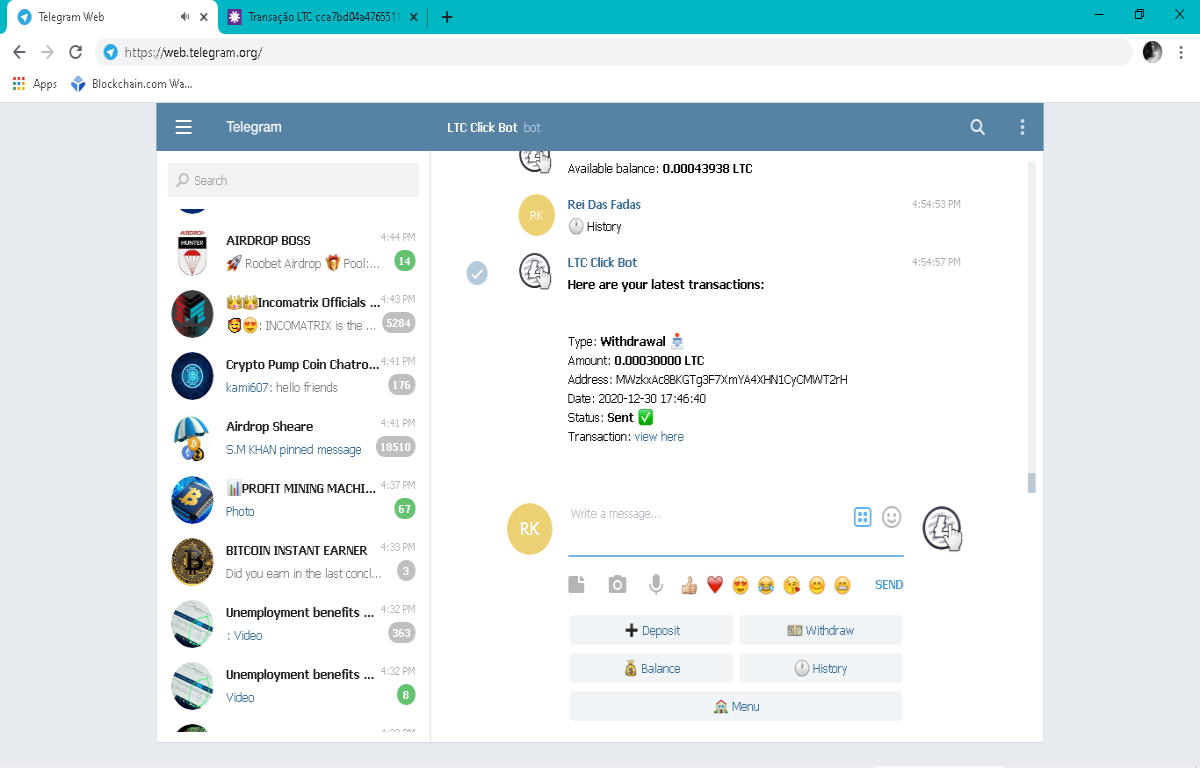This screenshot has width=1200, height=768.
Task: Click the chat scrollbar thumb
Action: click(x=1031, y=483)
